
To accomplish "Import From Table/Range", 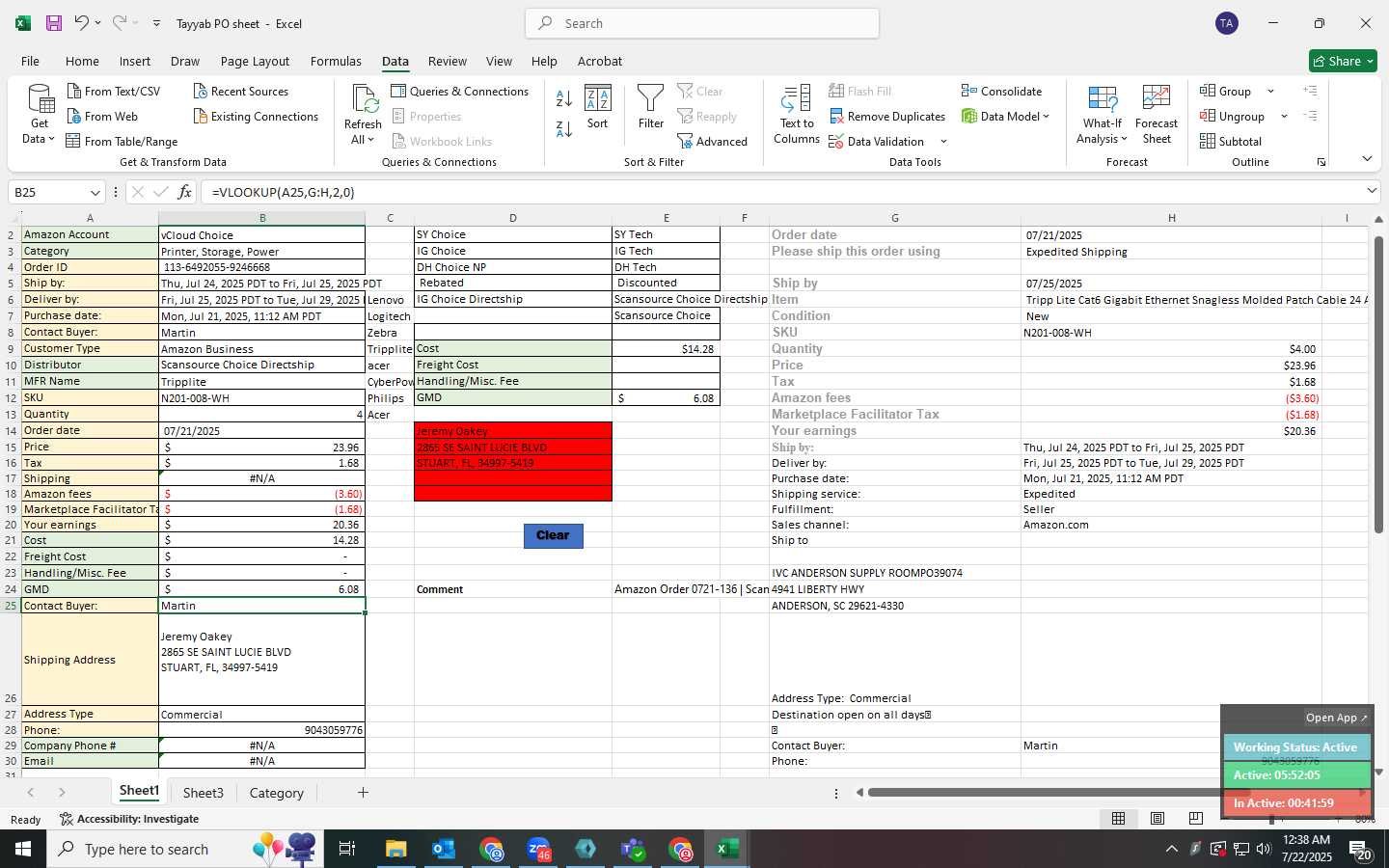I will click(x=122, y=141).
